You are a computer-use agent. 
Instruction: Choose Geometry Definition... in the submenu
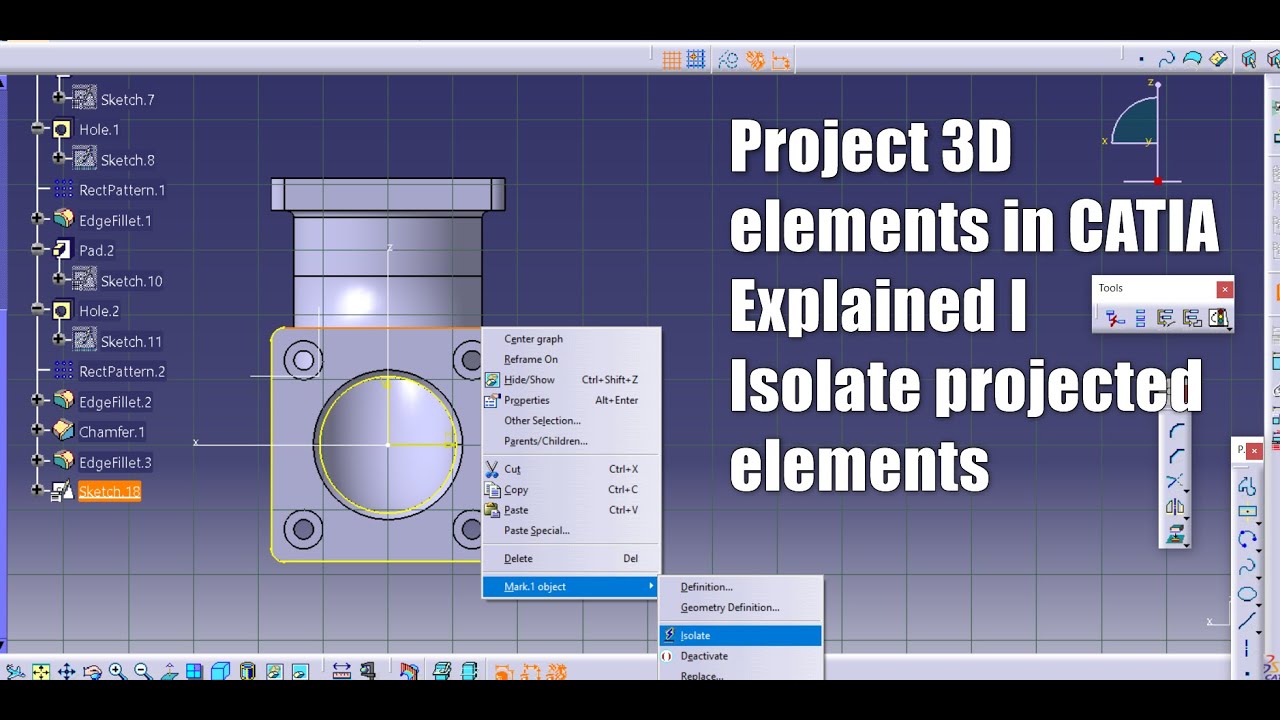pos(741,607)
